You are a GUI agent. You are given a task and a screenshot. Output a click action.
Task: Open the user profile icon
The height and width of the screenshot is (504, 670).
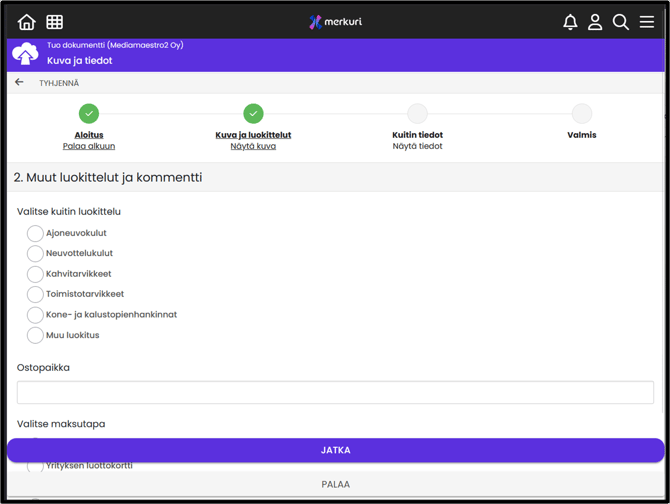click(595, 22)
